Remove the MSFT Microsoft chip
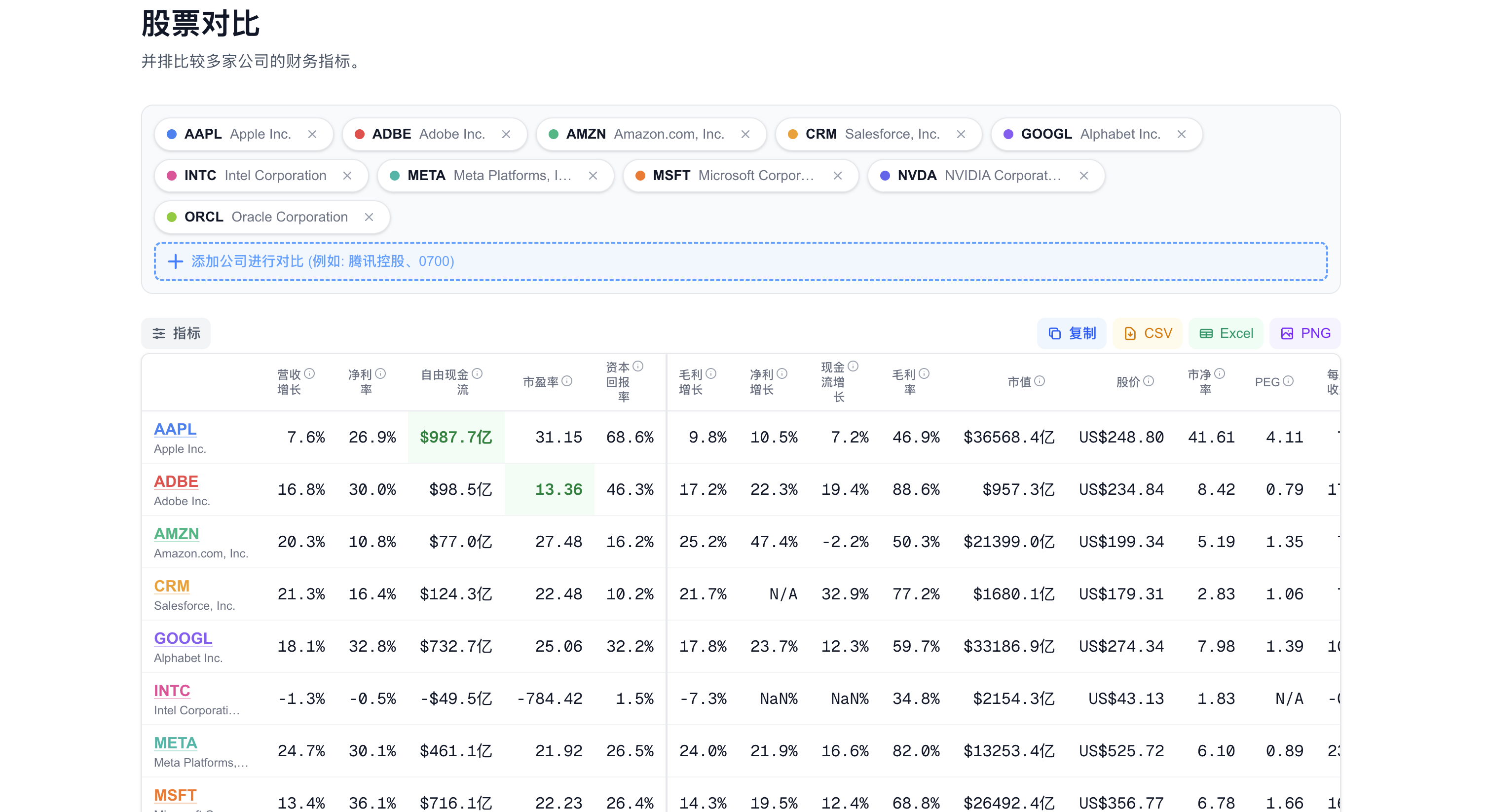The width and height of the screenshot is (1487, 812). [838, 176]
